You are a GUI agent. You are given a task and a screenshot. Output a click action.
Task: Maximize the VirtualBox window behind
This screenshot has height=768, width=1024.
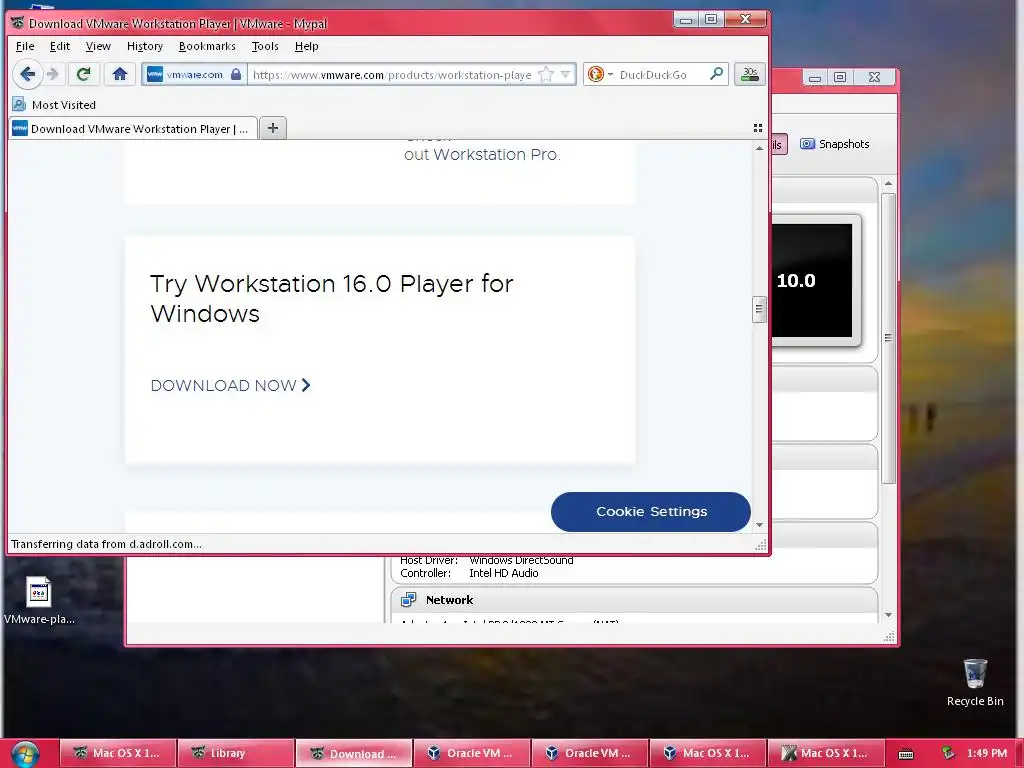840,77
